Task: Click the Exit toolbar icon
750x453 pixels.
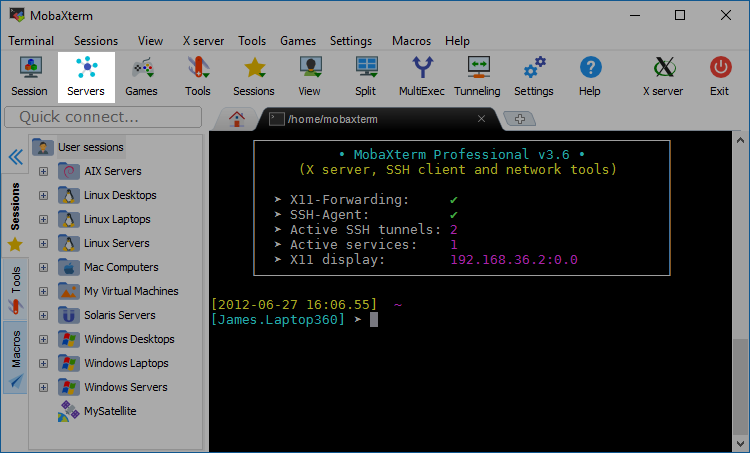Action: click(x=719, y=76)
